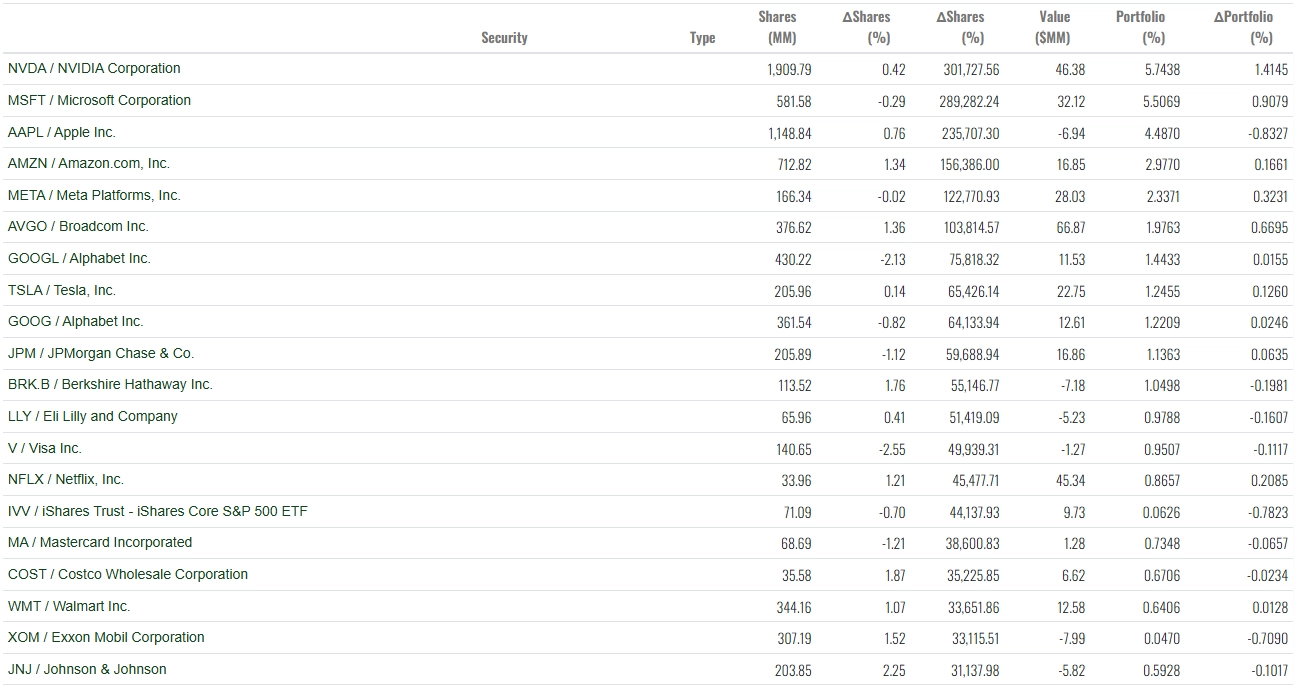The image size is (1295, 690).
Task: Open BRK.B / Berkshire Hathaway Inc.
Action: click(110, 385)
